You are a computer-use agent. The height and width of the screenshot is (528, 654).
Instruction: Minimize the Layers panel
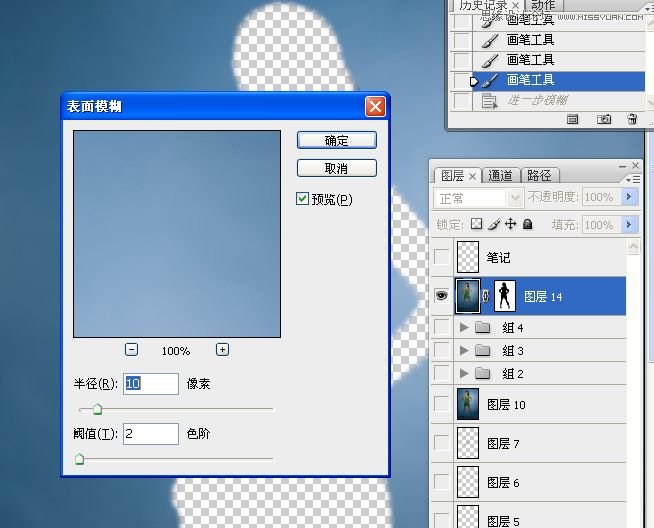point(622,166)
